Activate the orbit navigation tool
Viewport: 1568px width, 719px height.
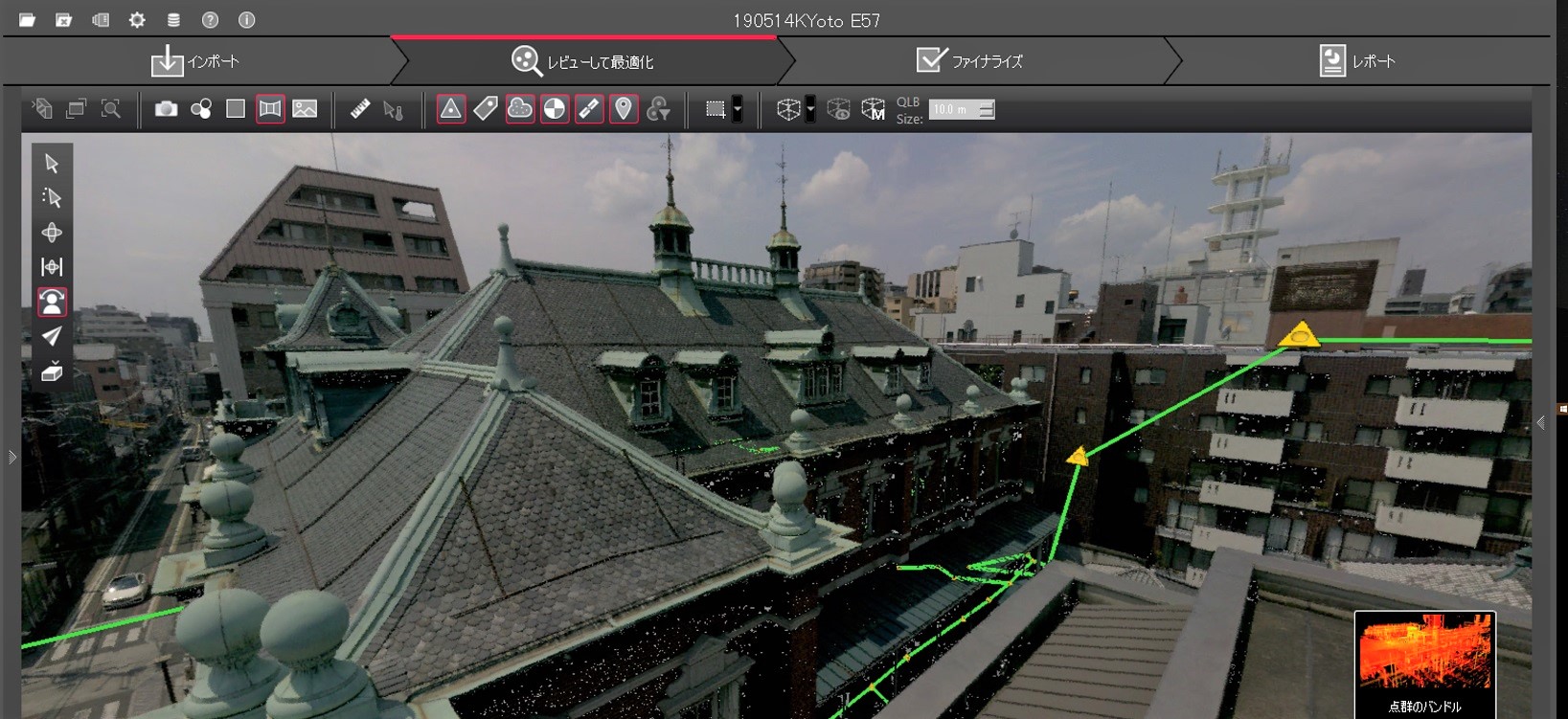pos(52,233)
